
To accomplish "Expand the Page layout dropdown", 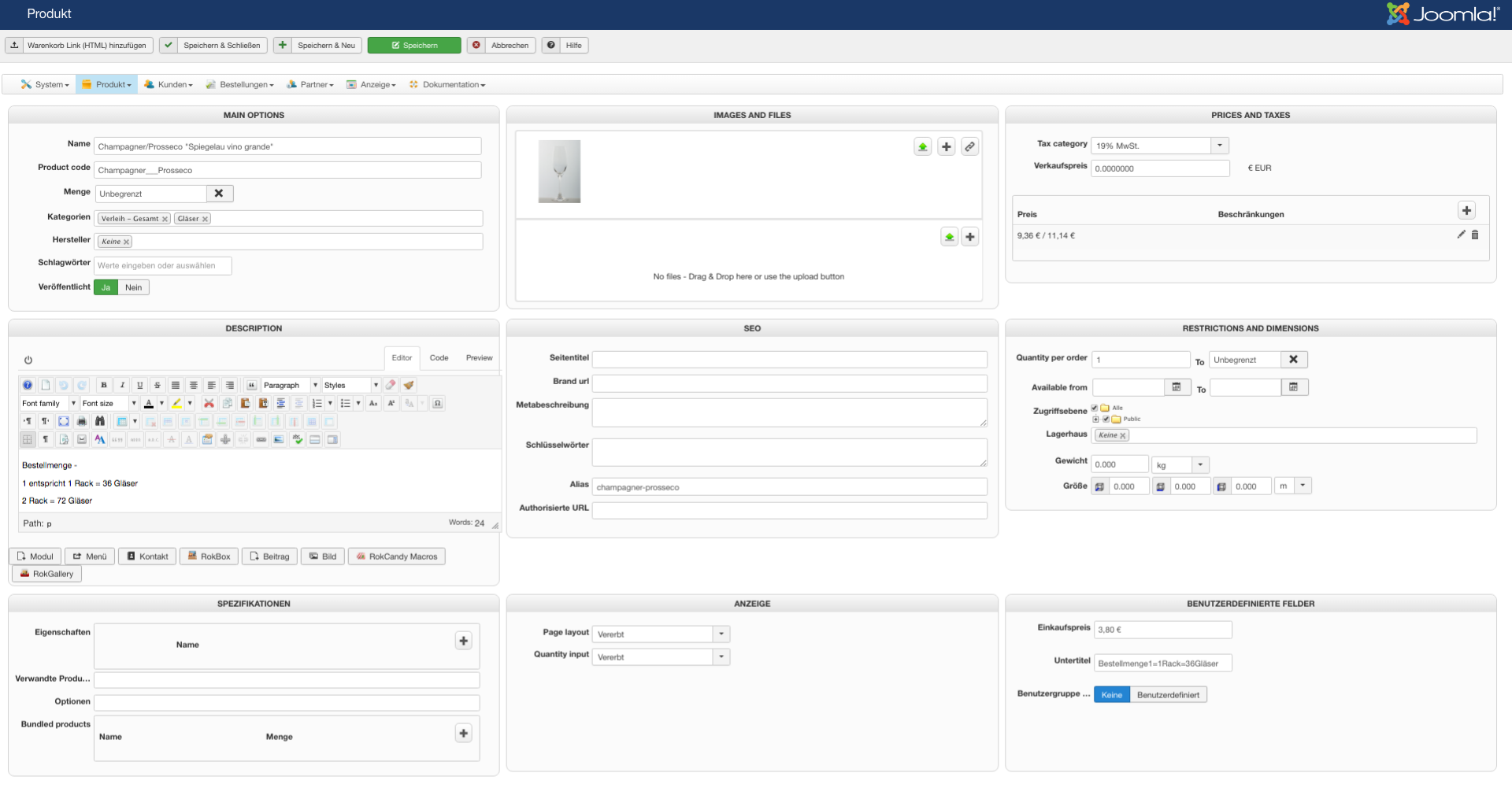I will pos(721,634).
